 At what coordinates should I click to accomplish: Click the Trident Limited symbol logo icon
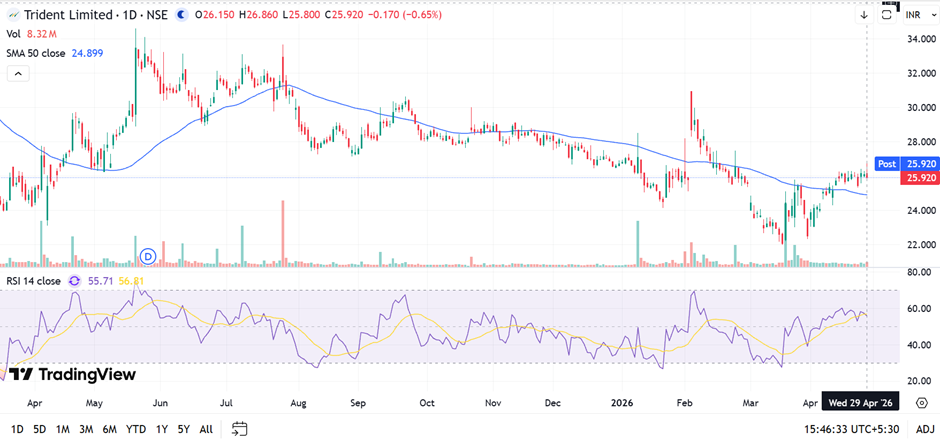tap(10, 15)
